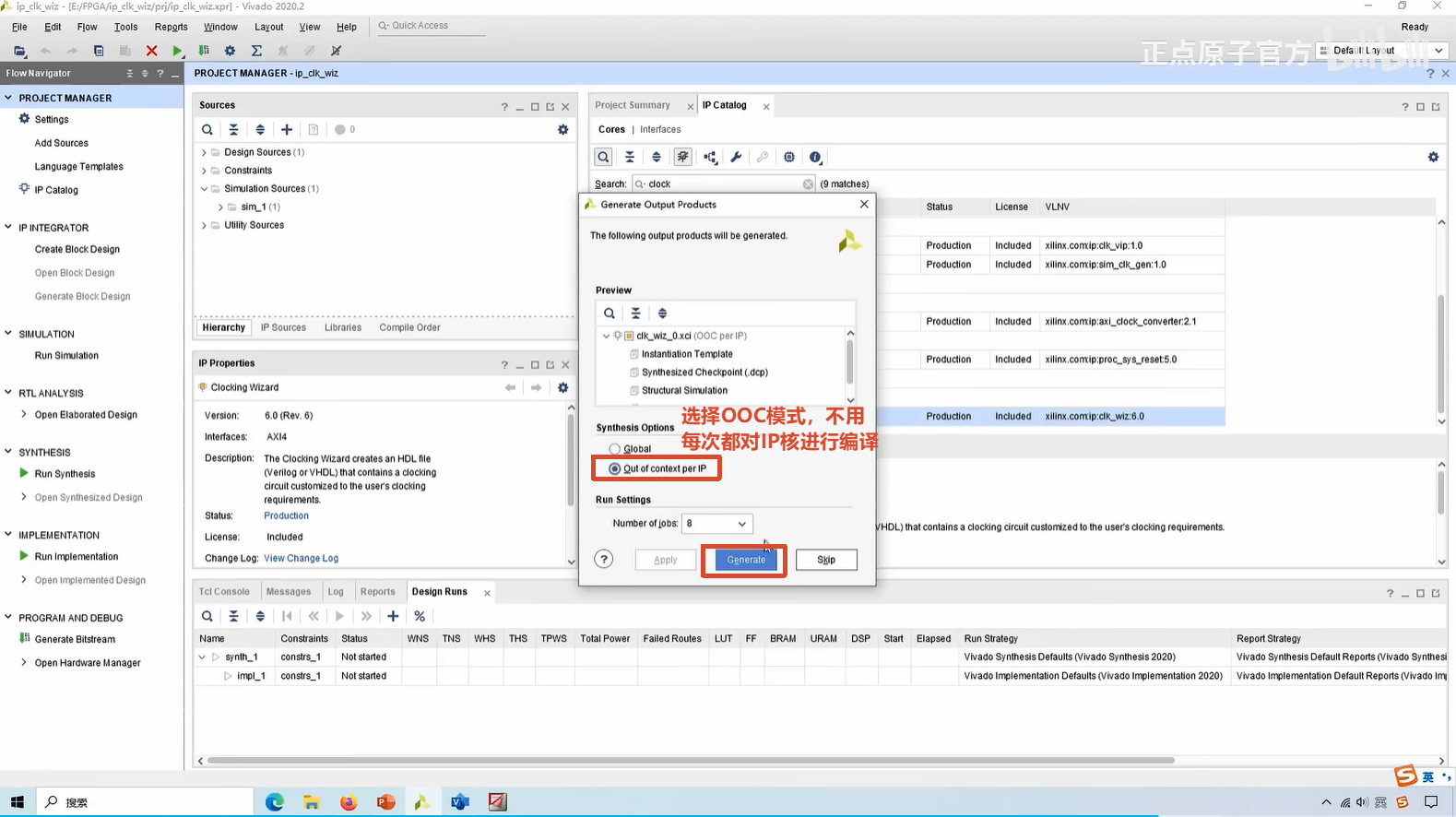Collapse all items in Sources panel

[x=233, y=130]
